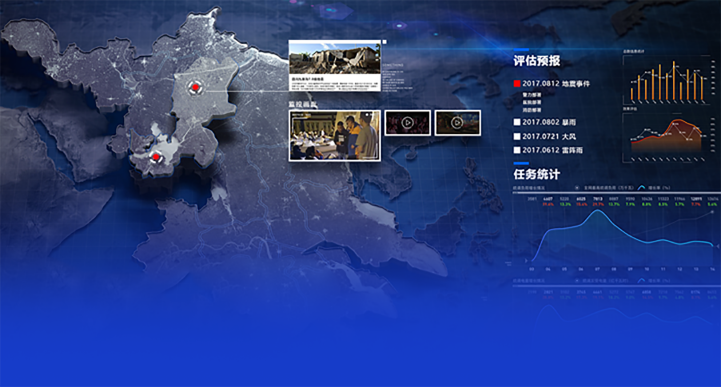721x387 pixels.
Task: Open the collapsed-building earthquake news card
Action: point(335,66)
